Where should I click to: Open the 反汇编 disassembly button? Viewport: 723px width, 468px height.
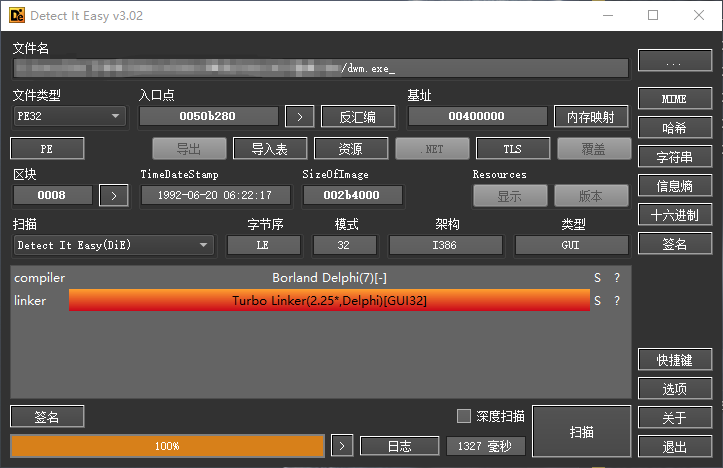tap(358, 116)
